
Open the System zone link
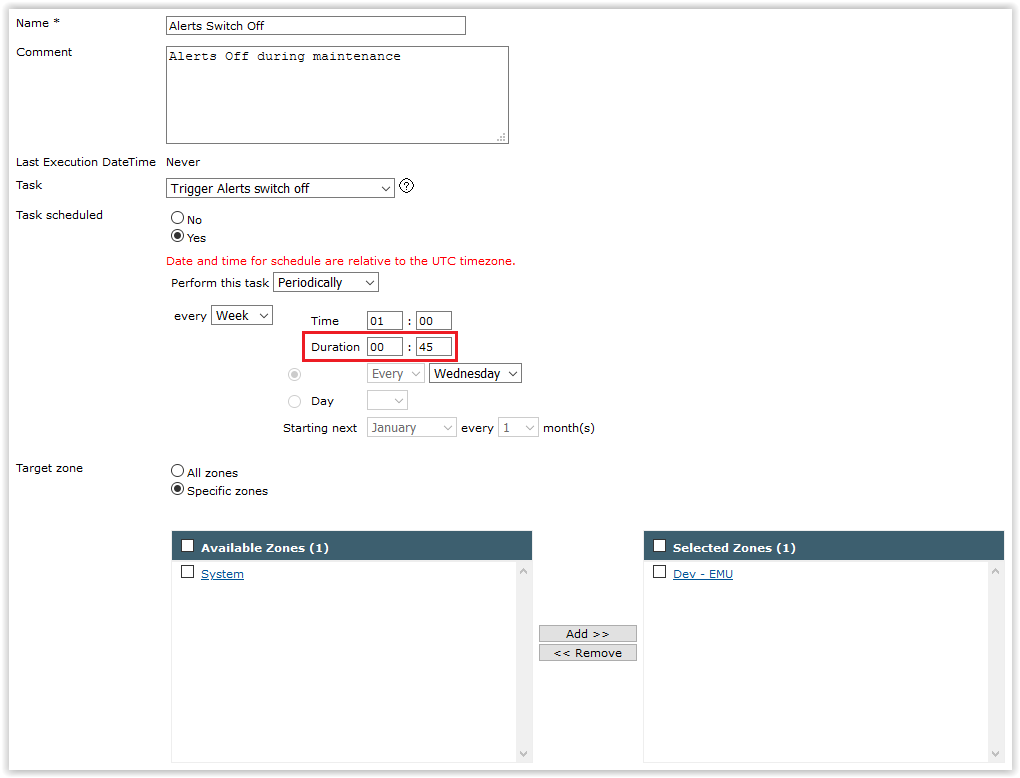222,574
